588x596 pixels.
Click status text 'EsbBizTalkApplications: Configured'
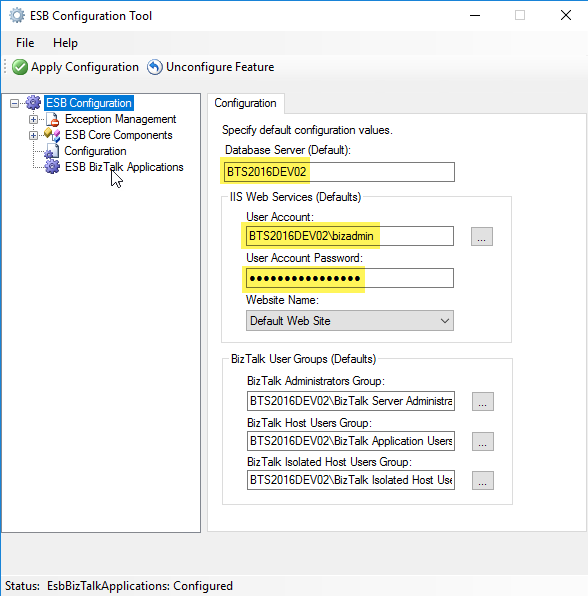coord(140,586)
